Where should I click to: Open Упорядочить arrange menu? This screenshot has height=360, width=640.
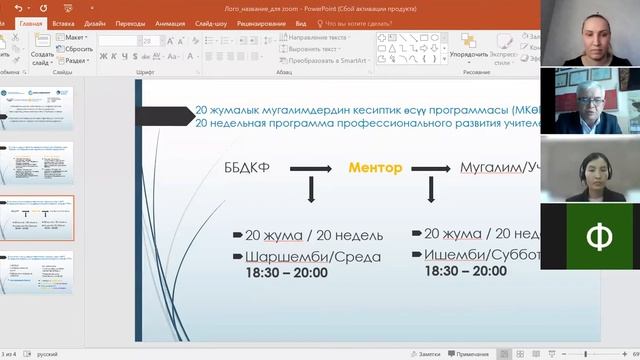pyautogui.click(x=469, y=49)
